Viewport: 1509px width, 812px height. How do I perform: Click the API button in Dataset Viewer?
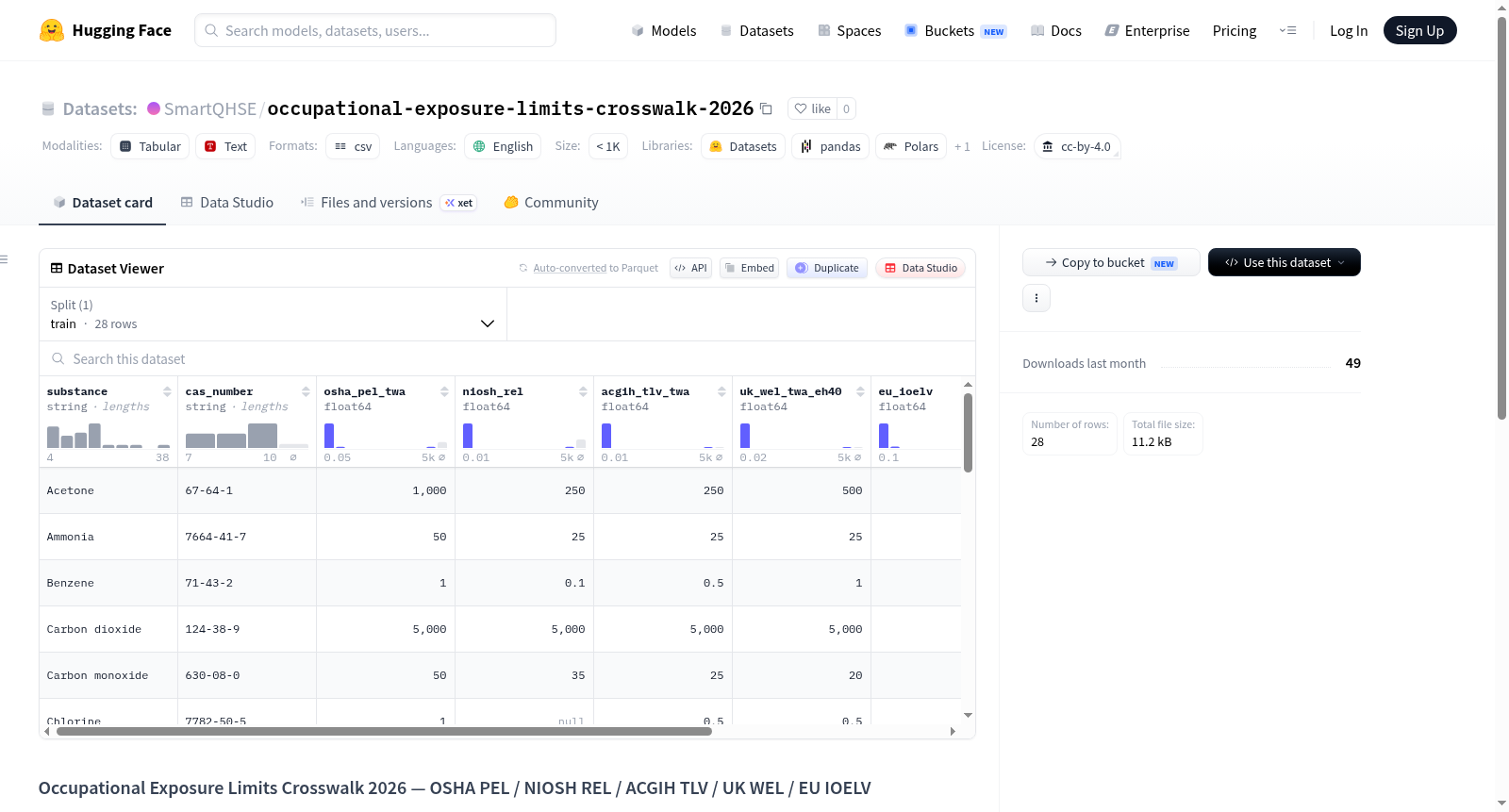tap(690, 268)
